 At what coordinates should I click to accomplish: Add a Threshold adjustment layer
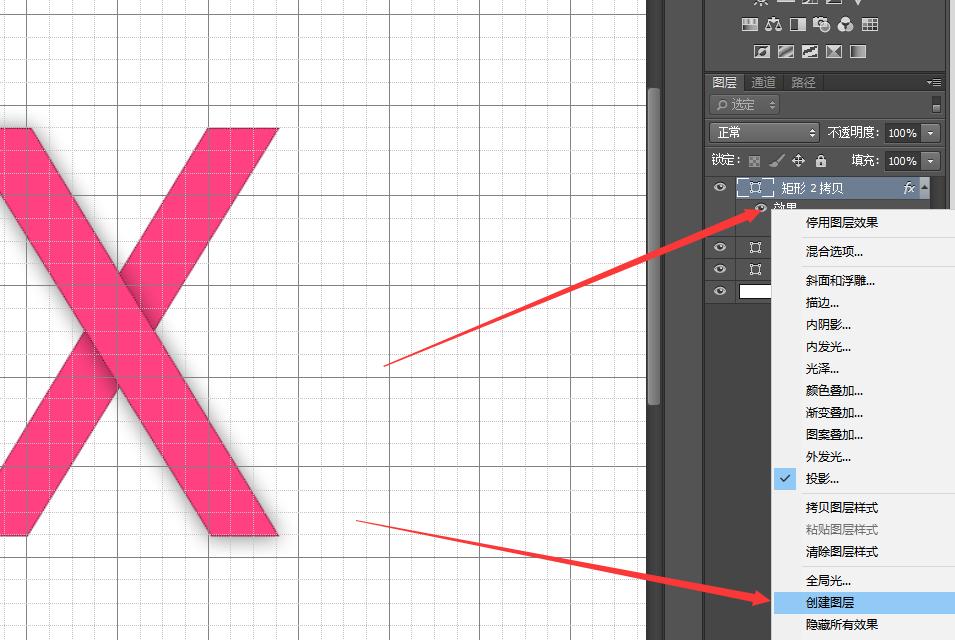click(x=809, y=52)
